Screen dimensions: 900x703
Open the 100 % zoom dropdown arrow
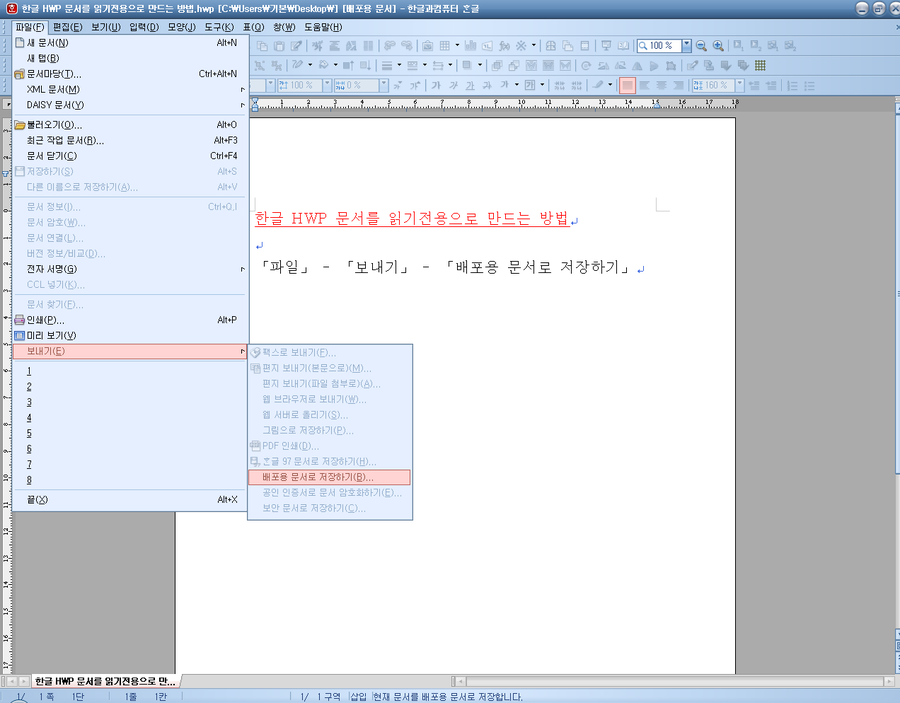point(686,45)
